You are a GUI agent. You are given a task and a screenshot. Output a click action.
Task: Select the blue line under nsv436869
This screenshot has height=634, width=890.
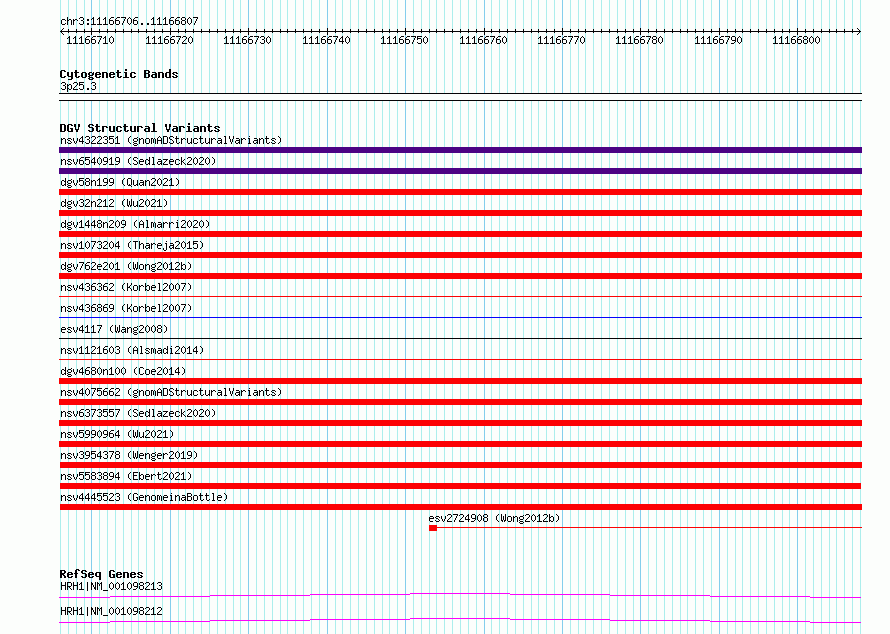click(460, 317)
